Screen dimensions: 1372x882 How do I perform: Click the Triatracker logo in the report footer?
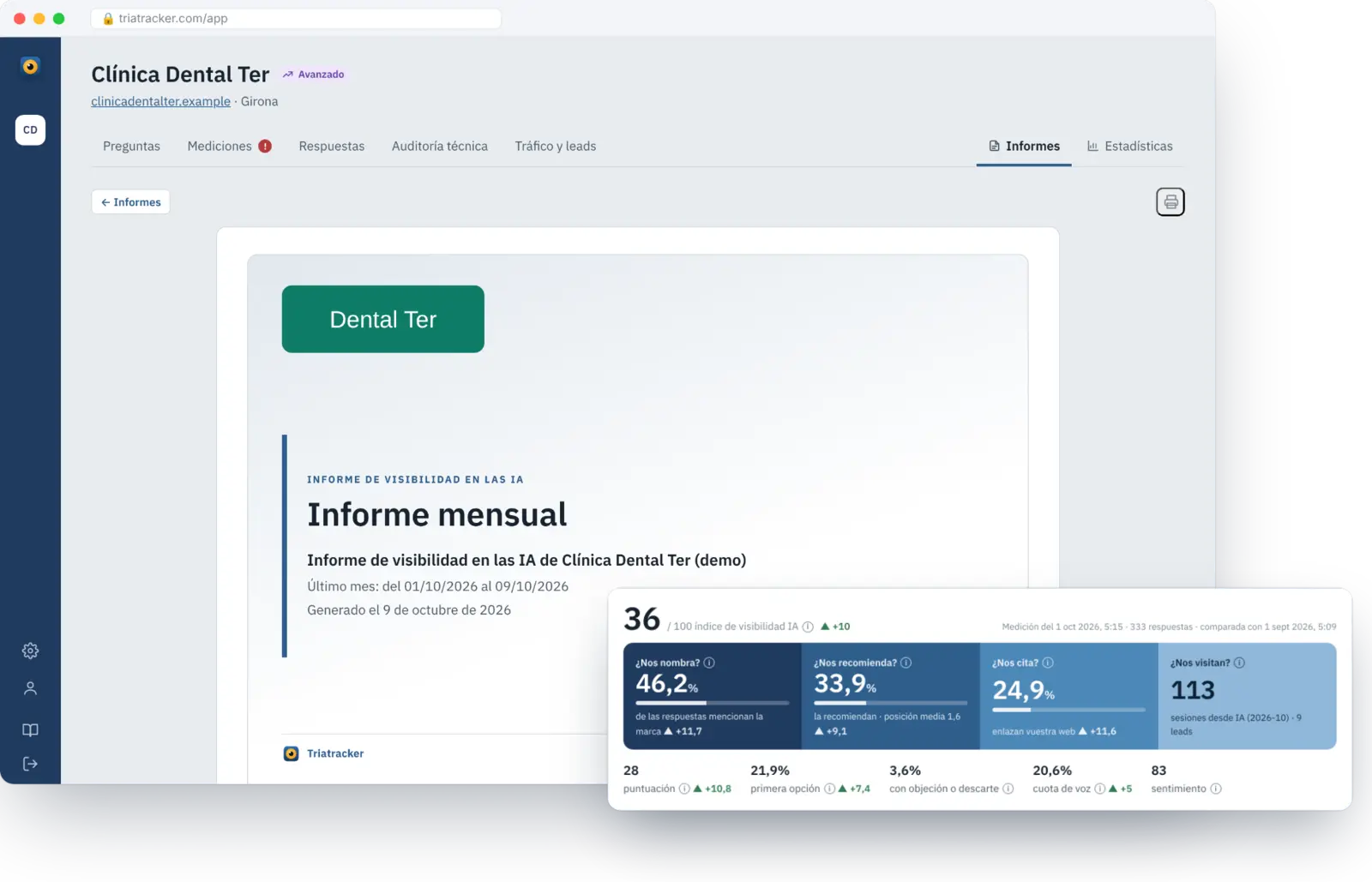291,753
